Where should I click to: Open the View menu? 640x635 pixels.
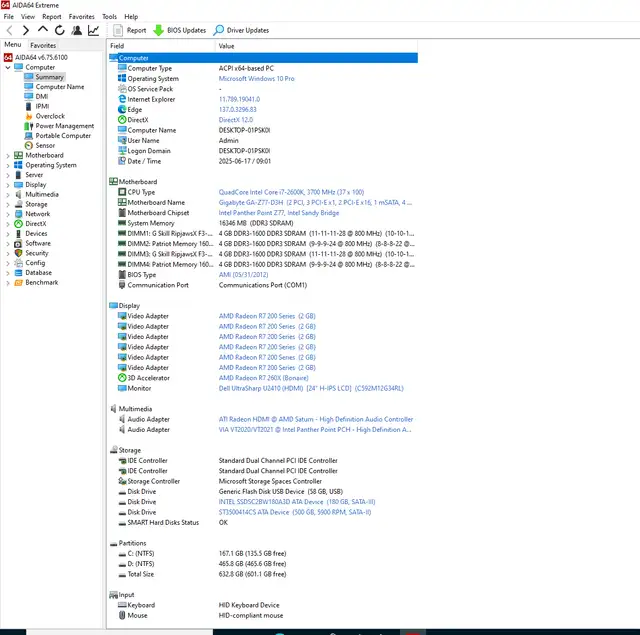(28, 17)
